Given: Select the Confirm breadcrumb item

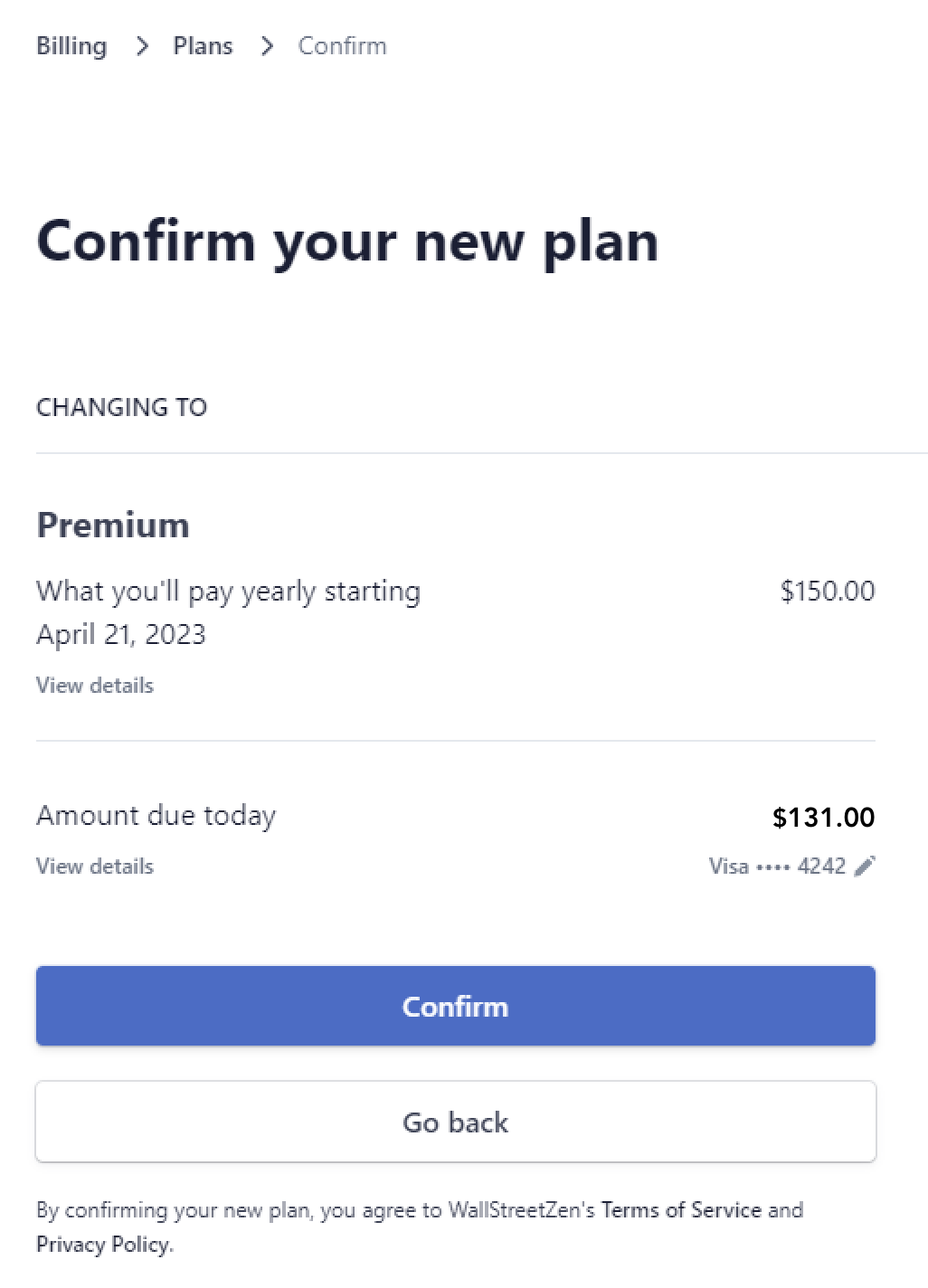Looking at the screenshot, I should point(343,46).
